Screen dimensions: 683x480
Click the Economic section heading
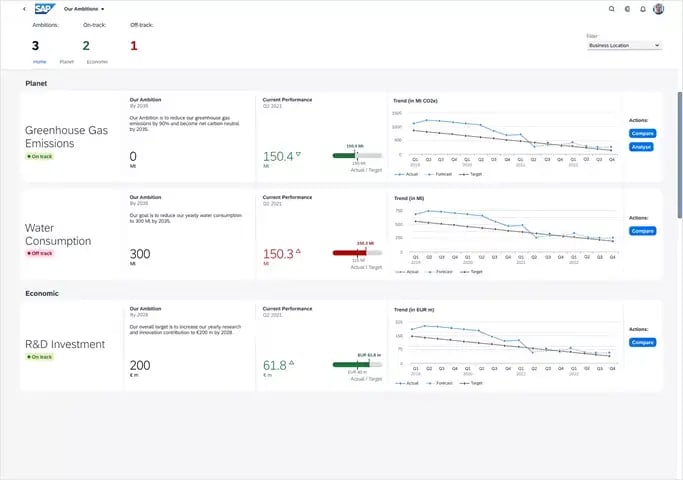pos(42,293)
